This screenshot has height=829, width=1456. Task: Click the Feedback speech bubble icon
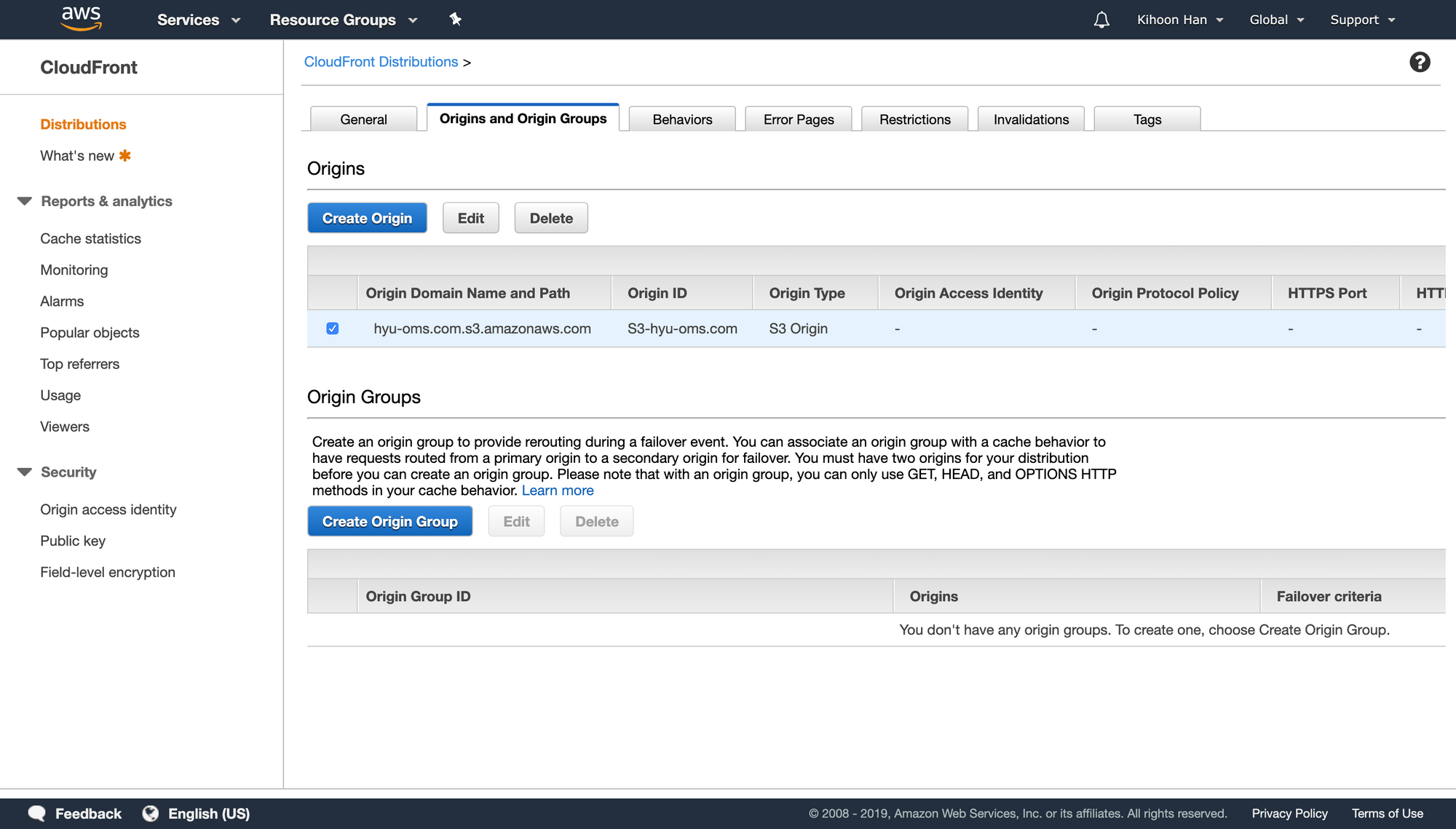[x=37, y=813]
